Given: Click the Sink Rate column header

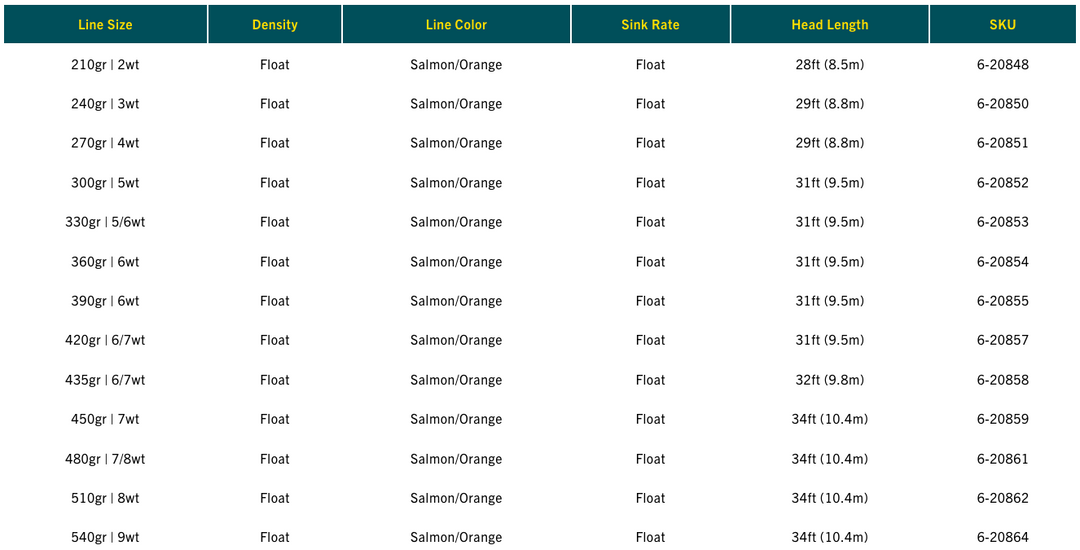Looking at the screenshot, I should [650, 25].
